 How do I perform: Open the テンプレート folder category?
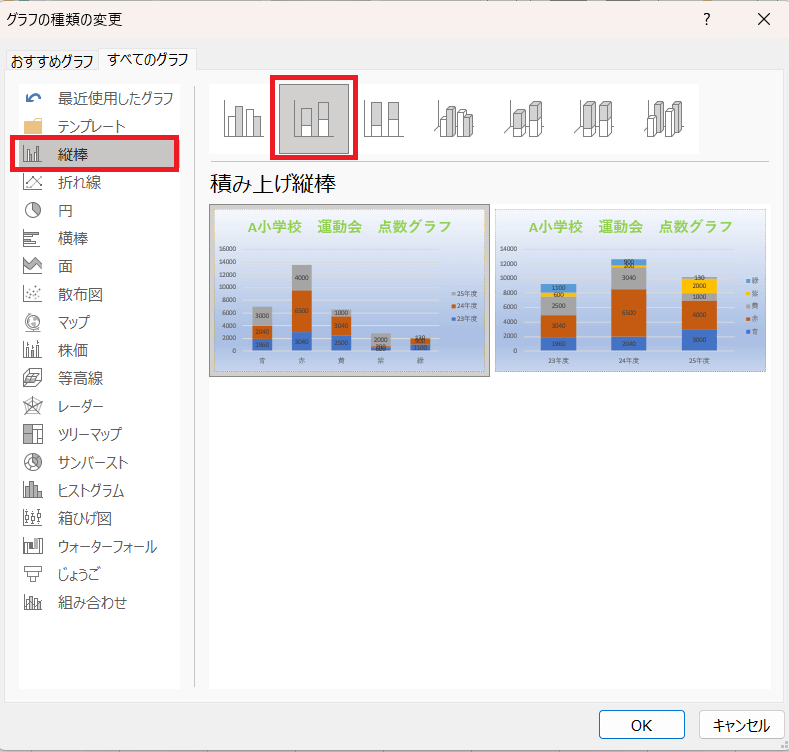coord(99,126)
